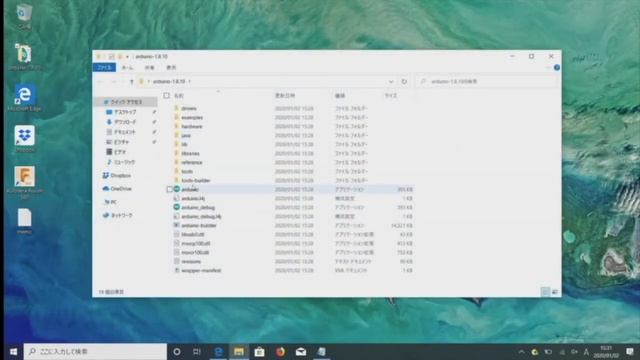Select ダウンロード in the navigation pane

tap(125, 122)
